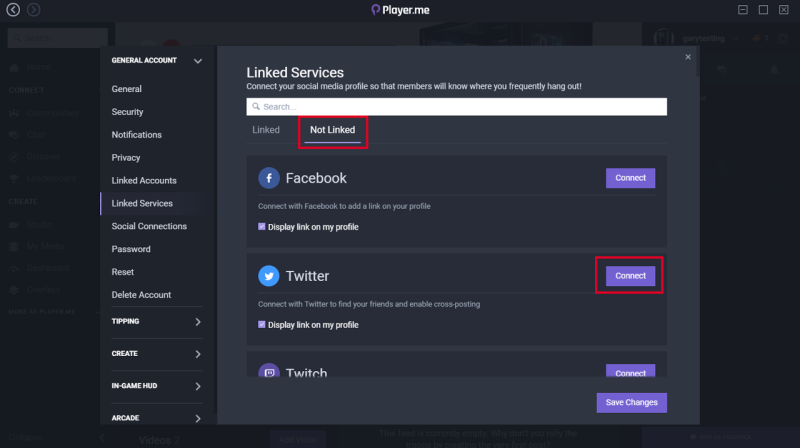Connect the Twitter account

coord(630,276)
